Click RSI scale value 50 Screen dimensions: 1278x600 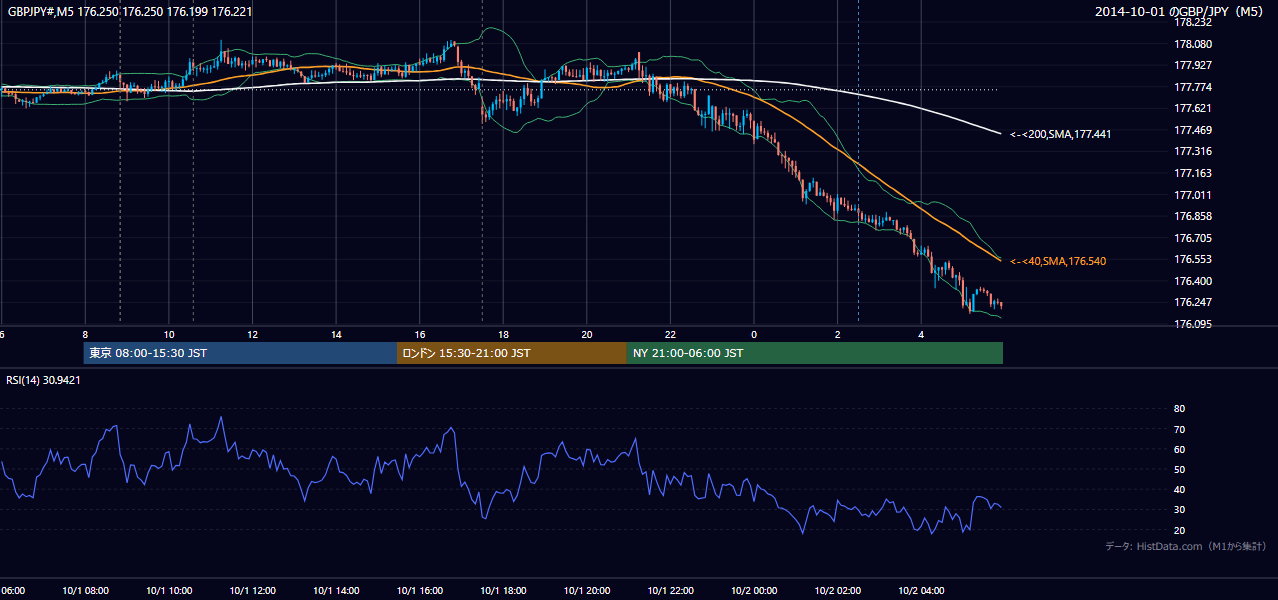point(1179,469)
